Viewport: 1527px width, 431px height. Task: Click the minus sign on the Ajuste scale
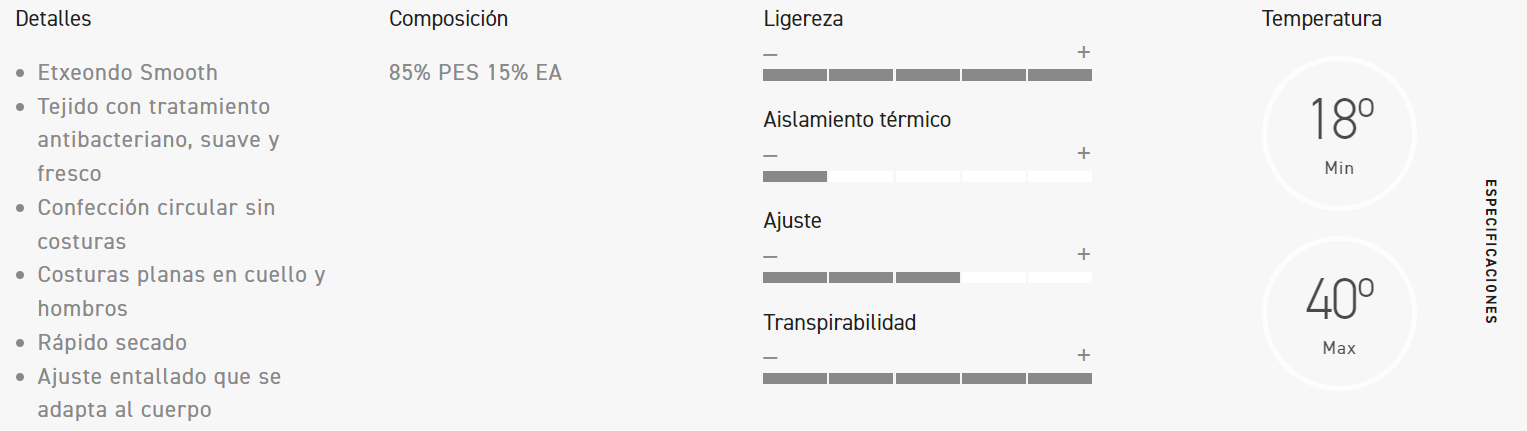click(770, 256)
